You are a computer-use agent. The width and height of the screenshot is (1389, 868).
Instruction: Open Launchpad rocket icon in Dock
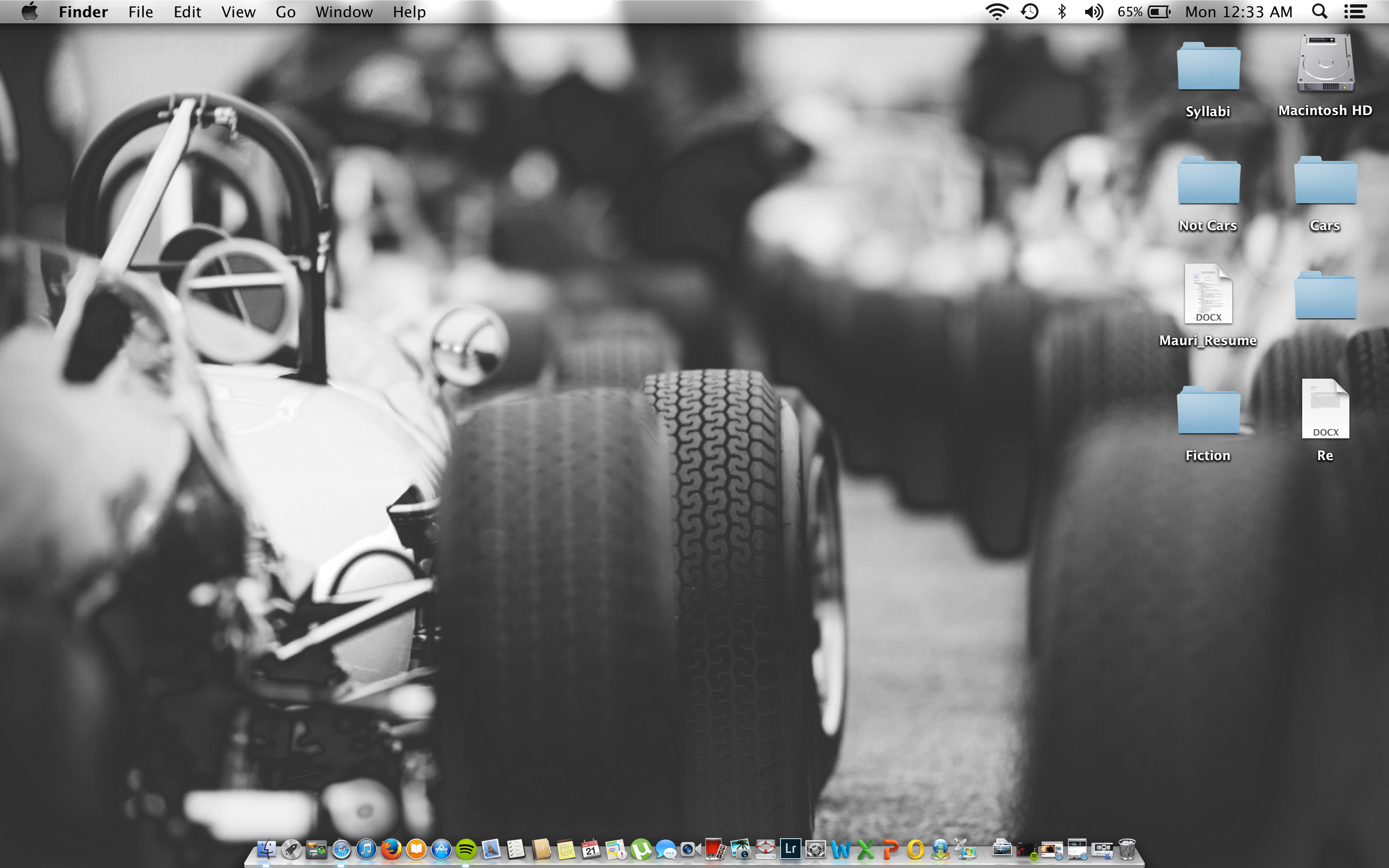pyautogui.click(x=291, y=849)
